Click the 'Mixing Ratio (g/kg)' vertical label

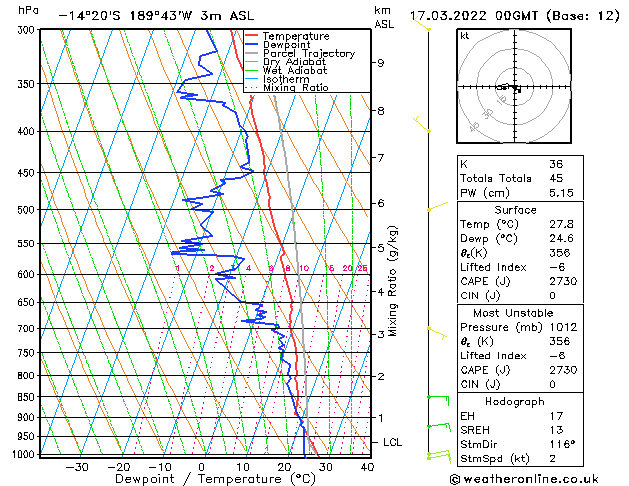[392, 281]
